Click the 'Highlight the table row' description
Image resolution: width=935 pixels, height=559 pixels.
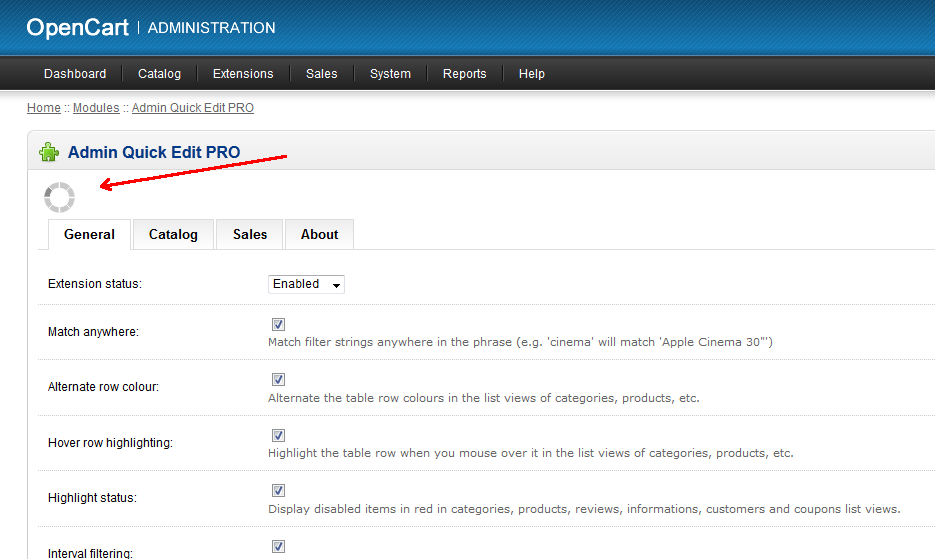click(531, 453)
